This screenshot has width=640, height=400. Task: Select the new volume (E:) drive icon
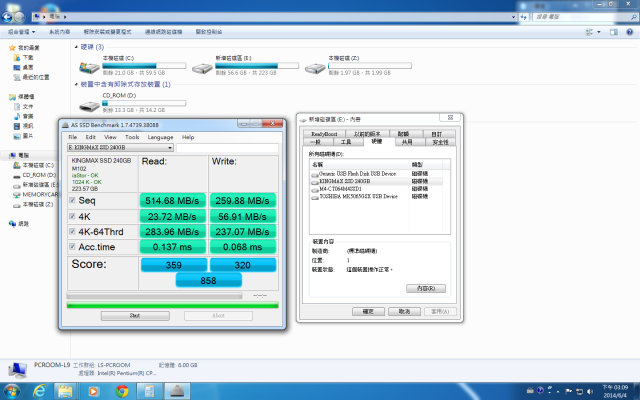click(x=202, y=68)
